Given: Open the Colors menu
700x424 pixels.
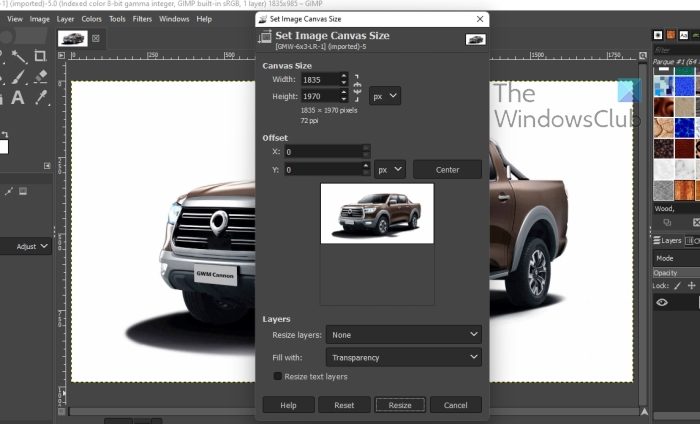Looking at the screenshot, I should coord(91,19).
